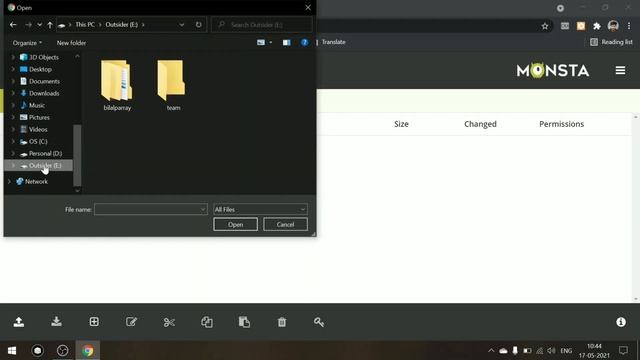640x360 pixels.
Task: Click the Monsta upload icon
Action: [x=18, y=322]
